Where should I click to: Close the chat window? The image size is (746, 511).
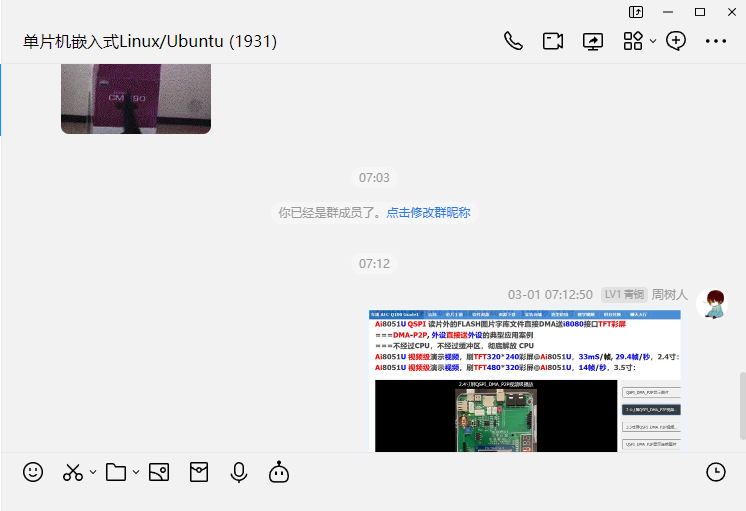tap(732, 12)
